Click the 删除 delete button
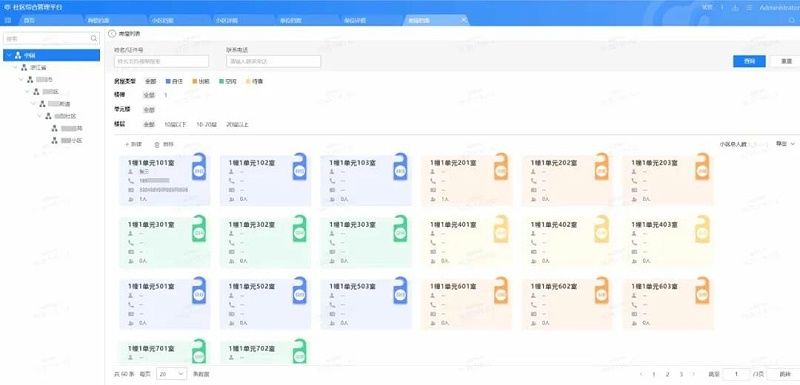The image size is (800, 385). (164, 144)
